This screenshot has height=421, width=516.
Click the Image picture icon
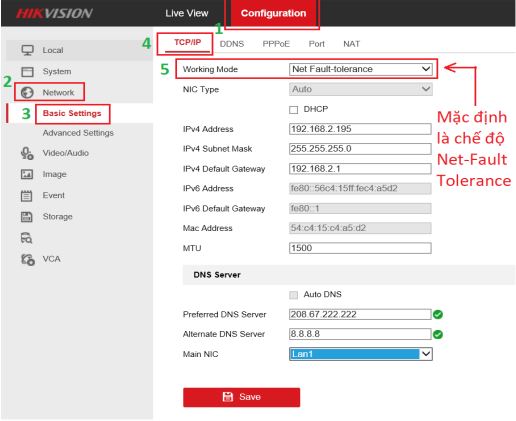27,174
